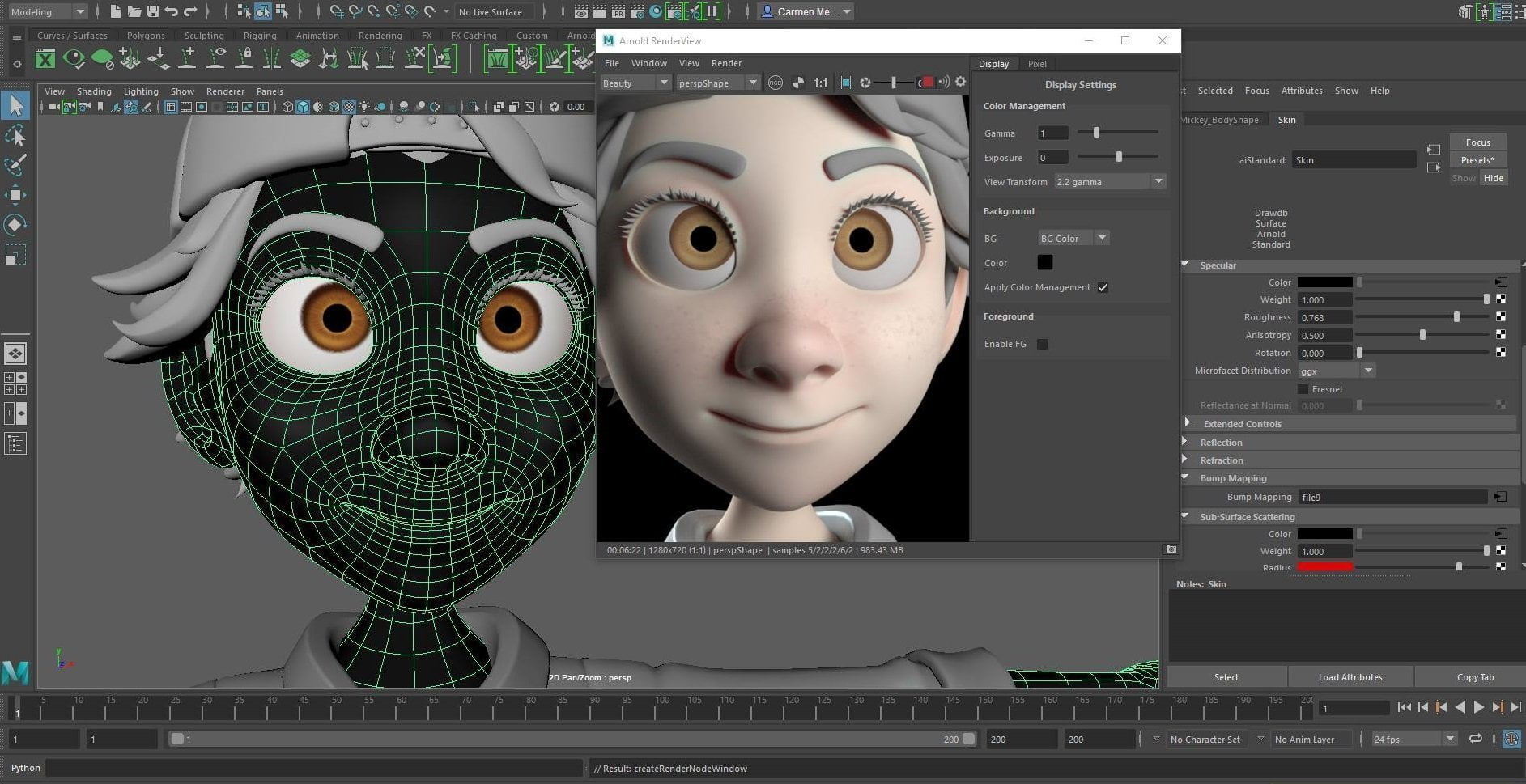The height and width of the screenshot is (784, 1526).
Task: Click the Background Color black swatch
Action: (x=1045, y=263)
